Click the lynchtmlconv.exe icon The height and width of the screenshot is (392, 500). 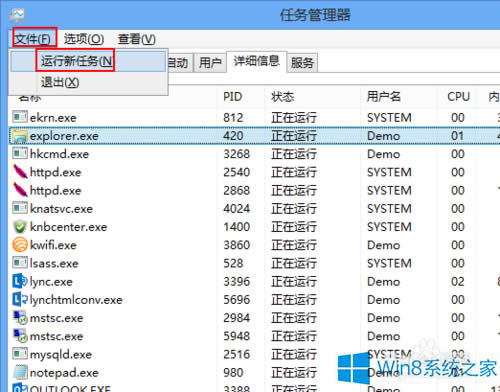pos(20,299)
